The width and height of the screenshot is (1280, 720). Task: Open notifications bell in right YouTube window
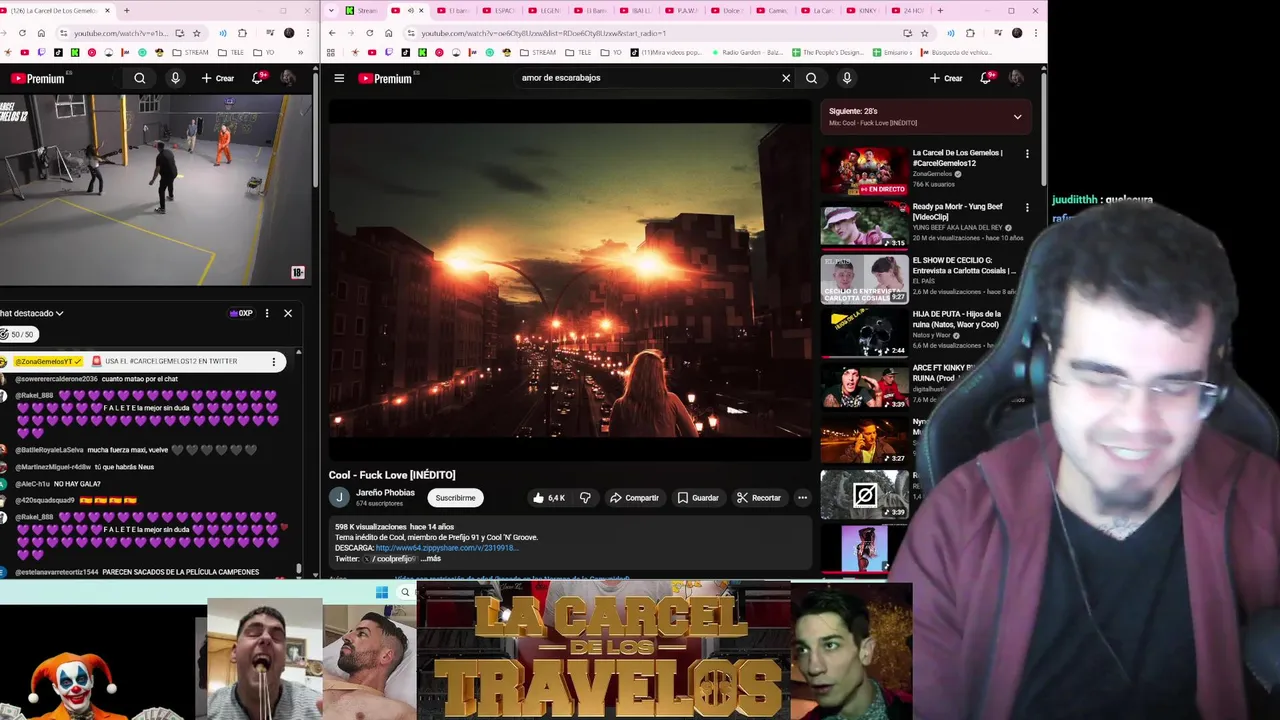point(986,78)
